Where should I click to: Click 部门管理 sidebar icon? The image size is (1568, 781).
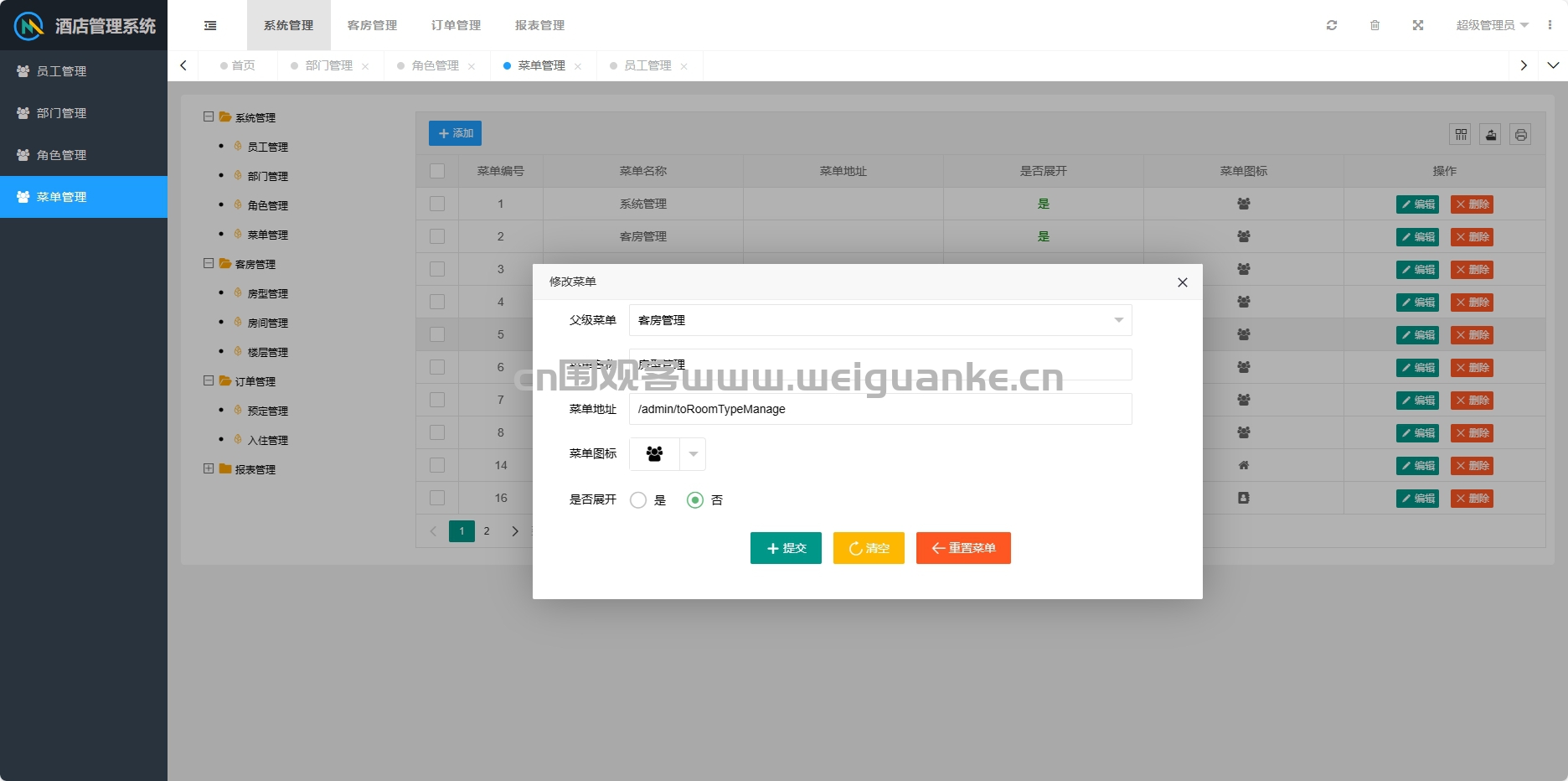[23, 113]
